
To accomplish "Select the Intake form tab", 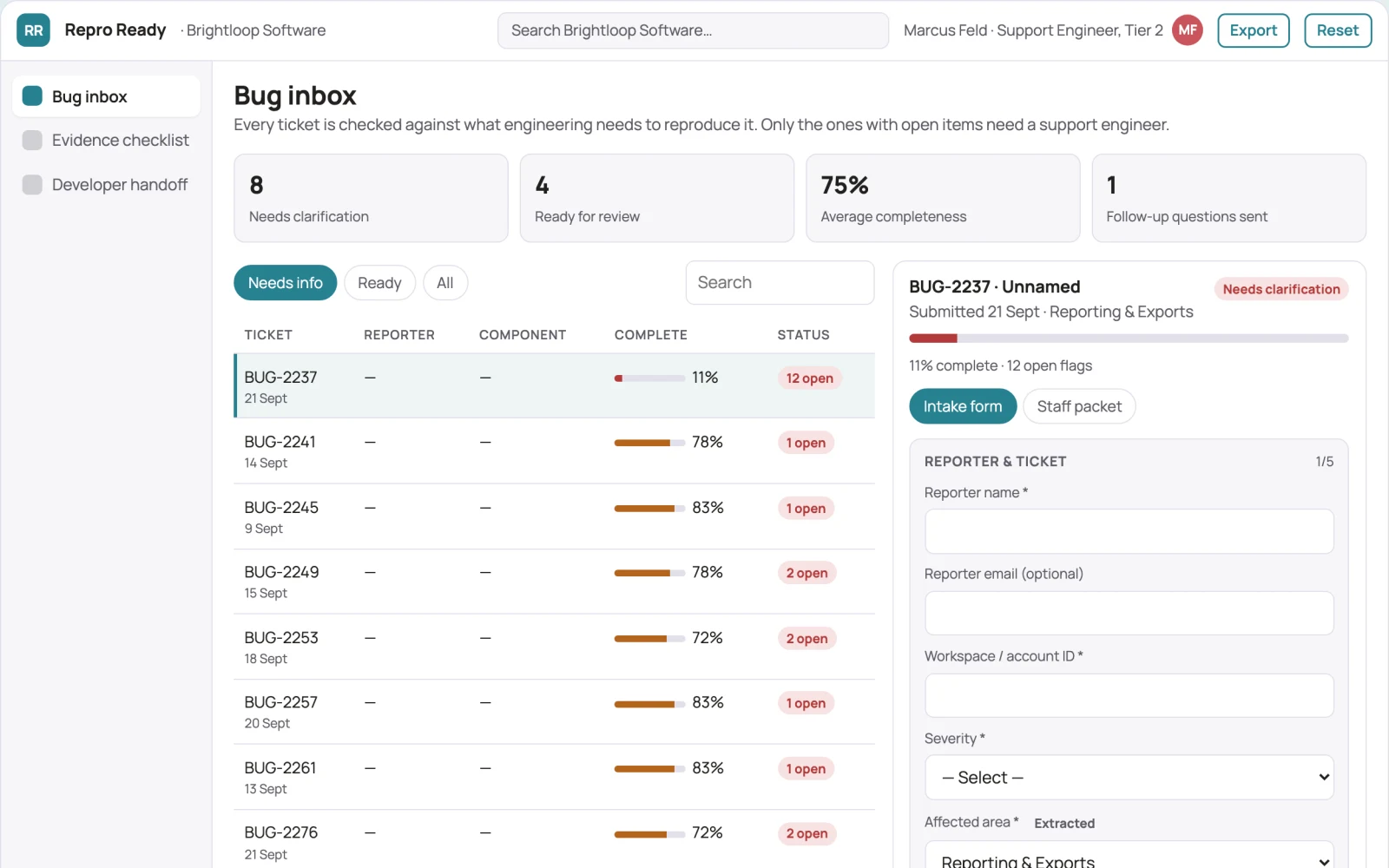I will pyautogui.click(x=963, y=406).
